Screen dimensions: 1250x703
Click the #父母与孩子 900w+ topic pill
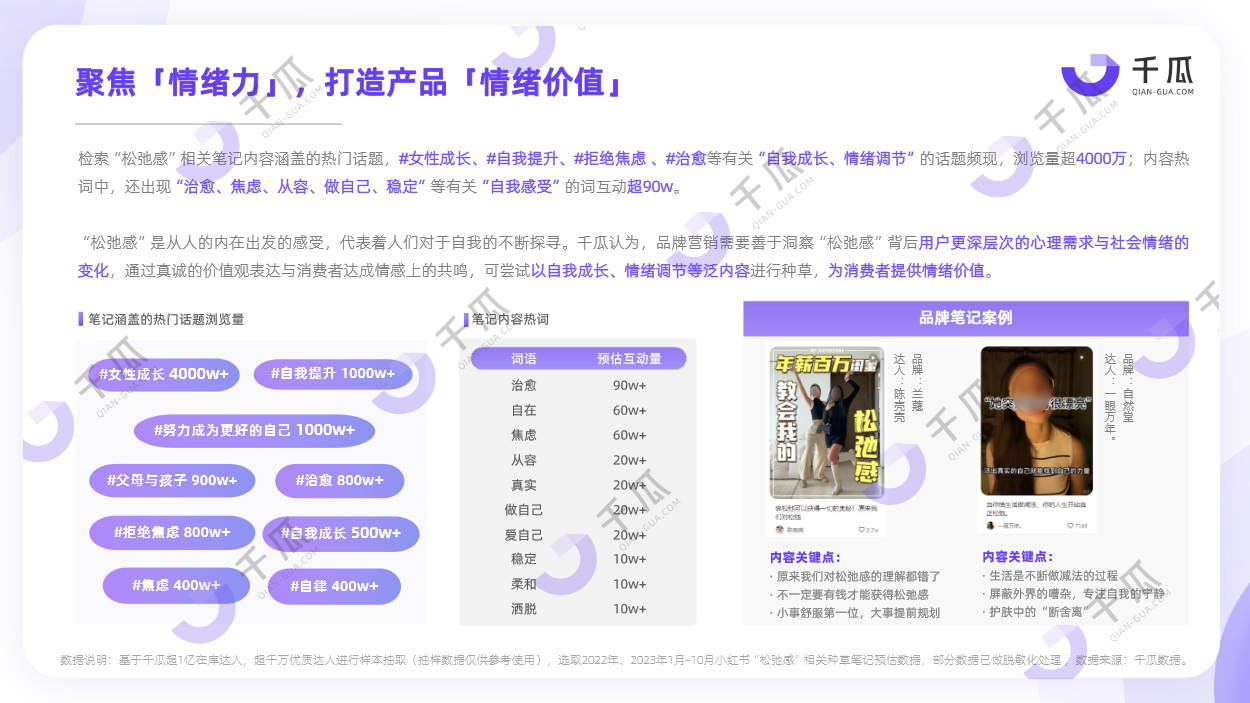point(171,480)
